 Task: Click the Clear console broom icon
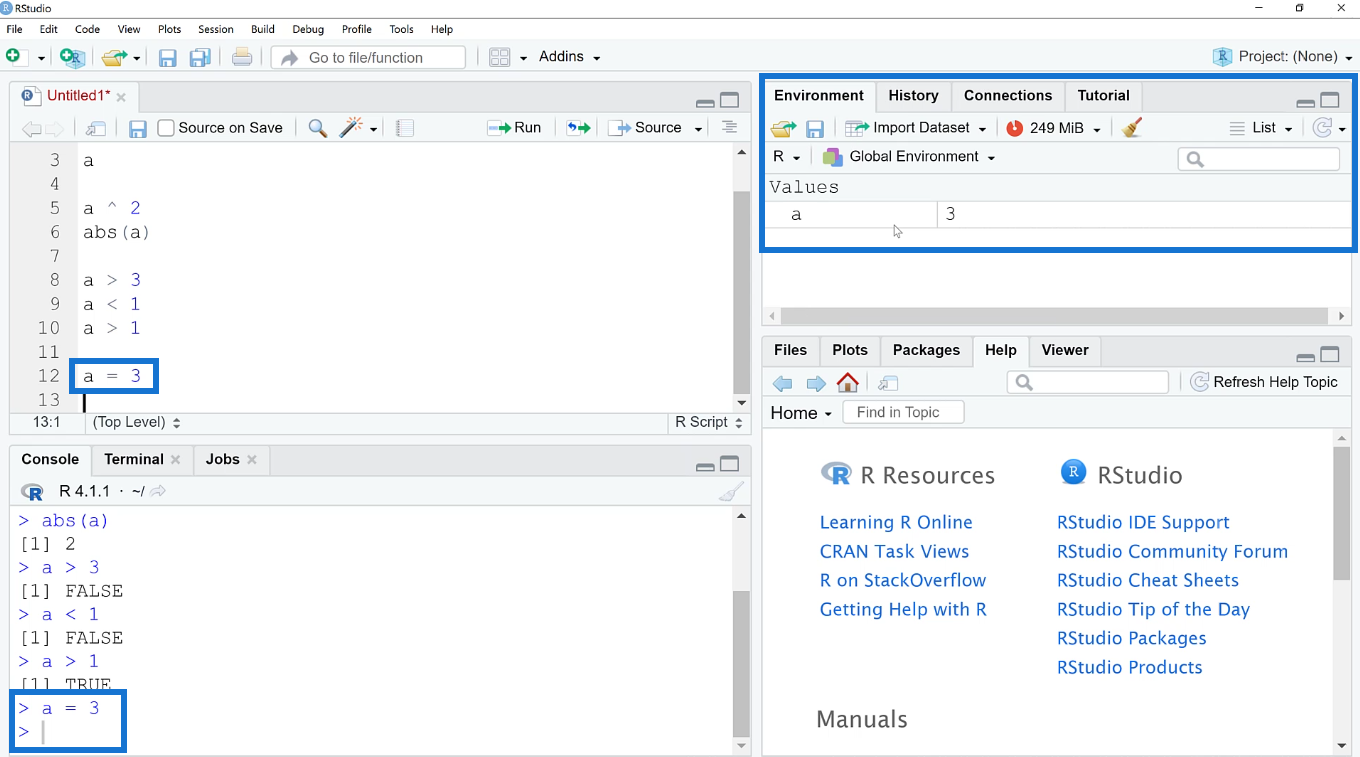tap(731, 491)
